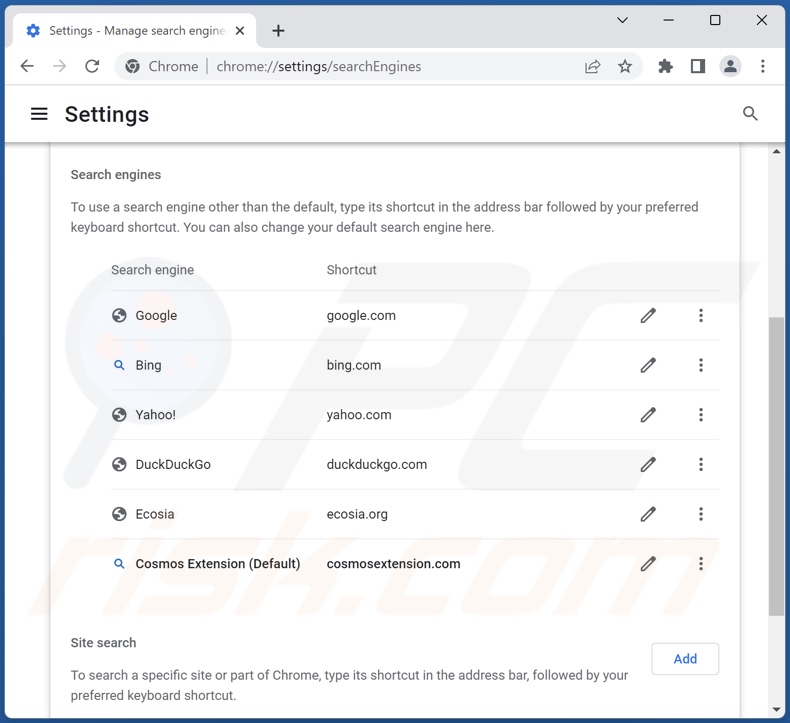Screen dimensions: 790x723
Task: Toggle the browser side panel
Action: click(698, 67)
